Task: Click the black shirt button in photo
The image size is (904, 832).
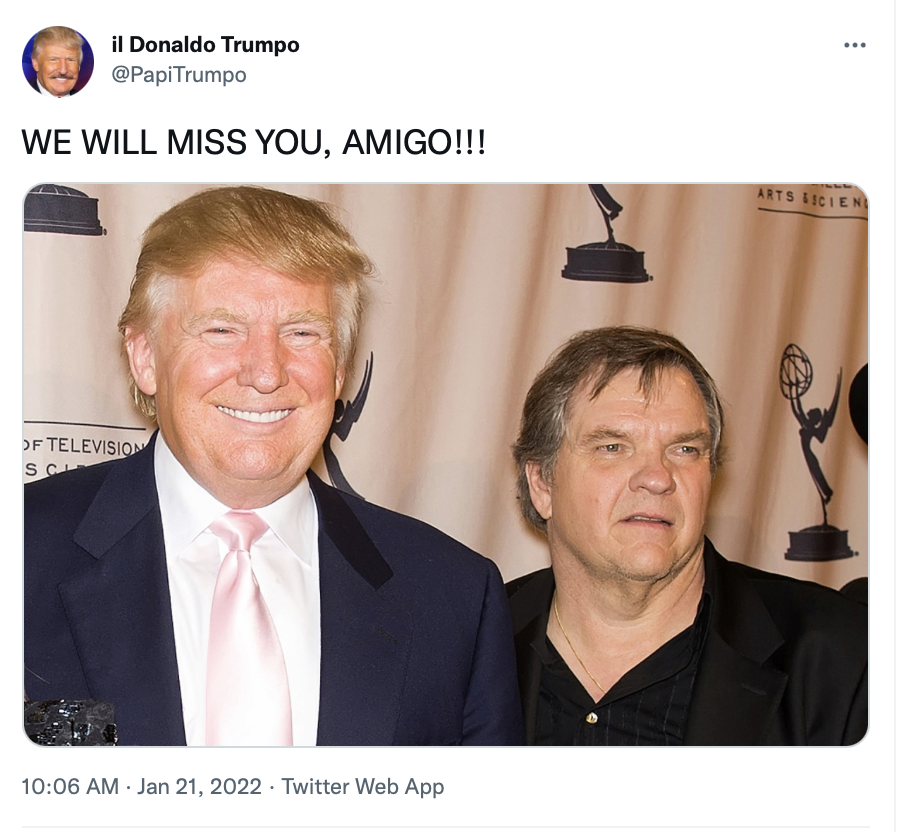Action: point(591,718)
